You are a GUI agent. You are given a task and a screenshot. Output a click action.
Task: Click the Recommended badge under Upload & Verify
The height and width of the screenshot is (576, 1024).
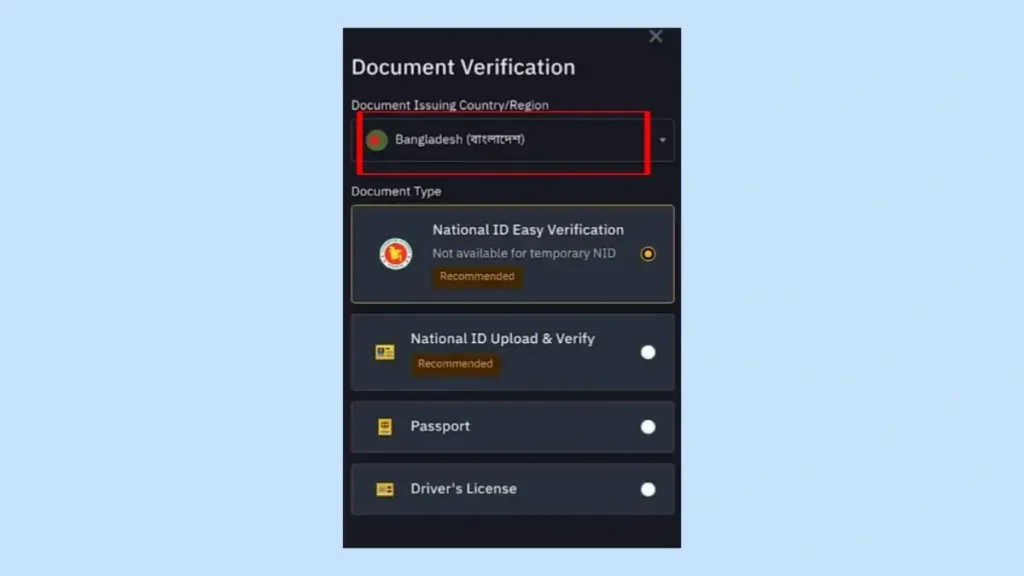(455, 364)
